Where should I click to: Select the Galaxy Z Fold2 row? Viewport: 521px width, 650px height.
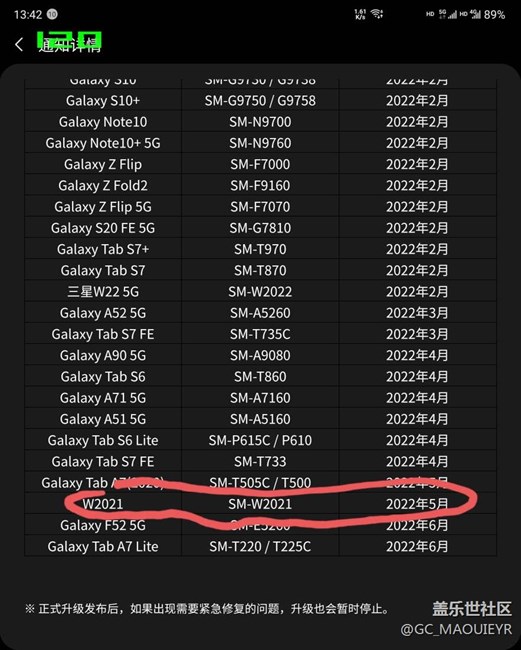tap(260, 185)
